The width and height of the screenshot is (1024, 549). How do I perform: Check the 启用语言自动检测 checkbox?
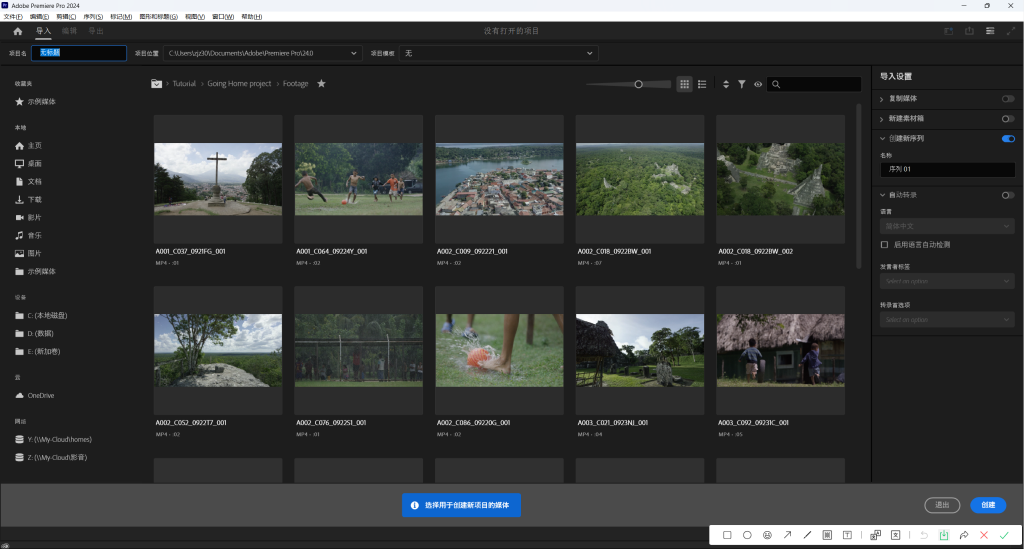884,244
